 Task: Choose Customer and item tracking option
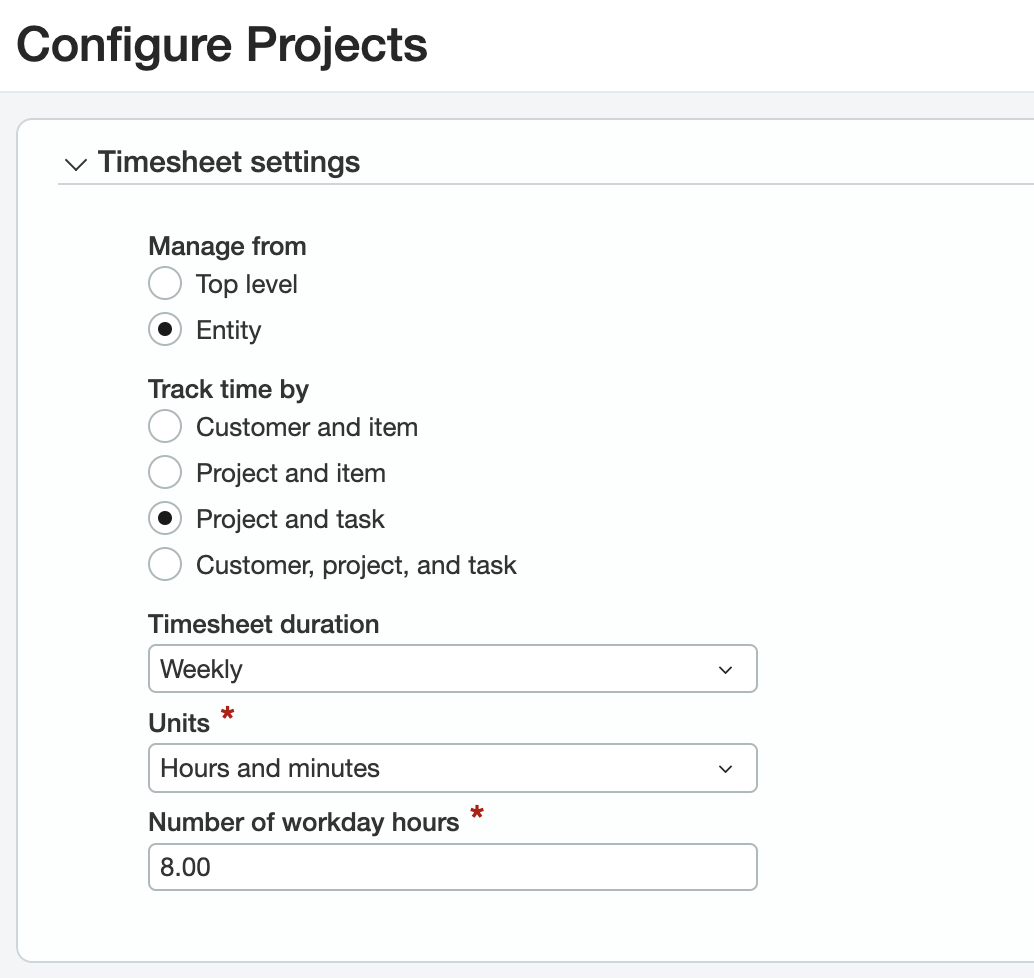click(x=164, y=426)
